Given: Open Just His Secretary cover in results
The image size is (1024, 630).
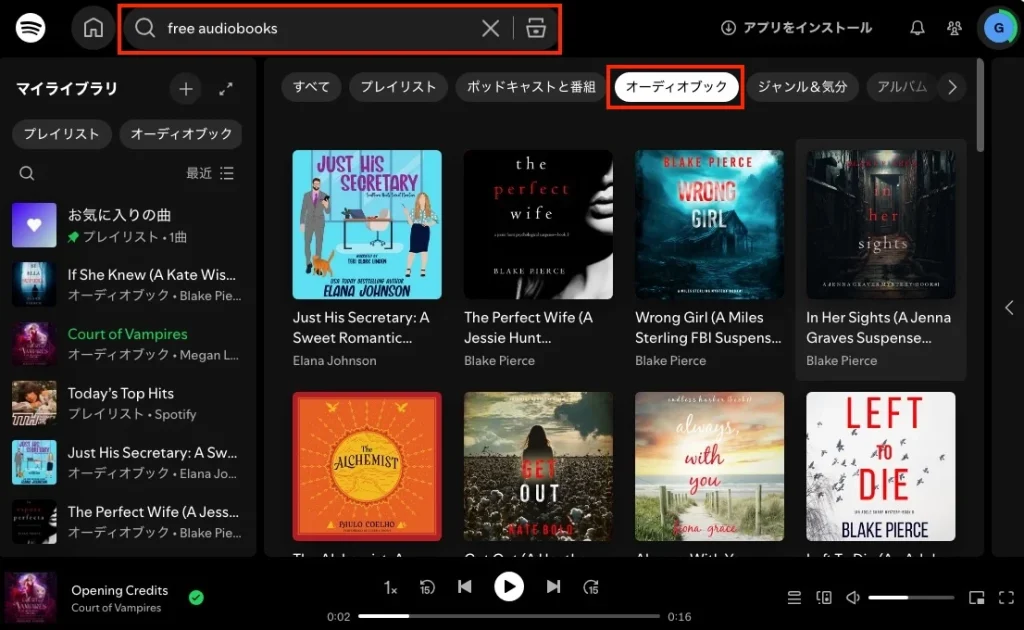Looking at the screenshot, I should coord(367,225).
